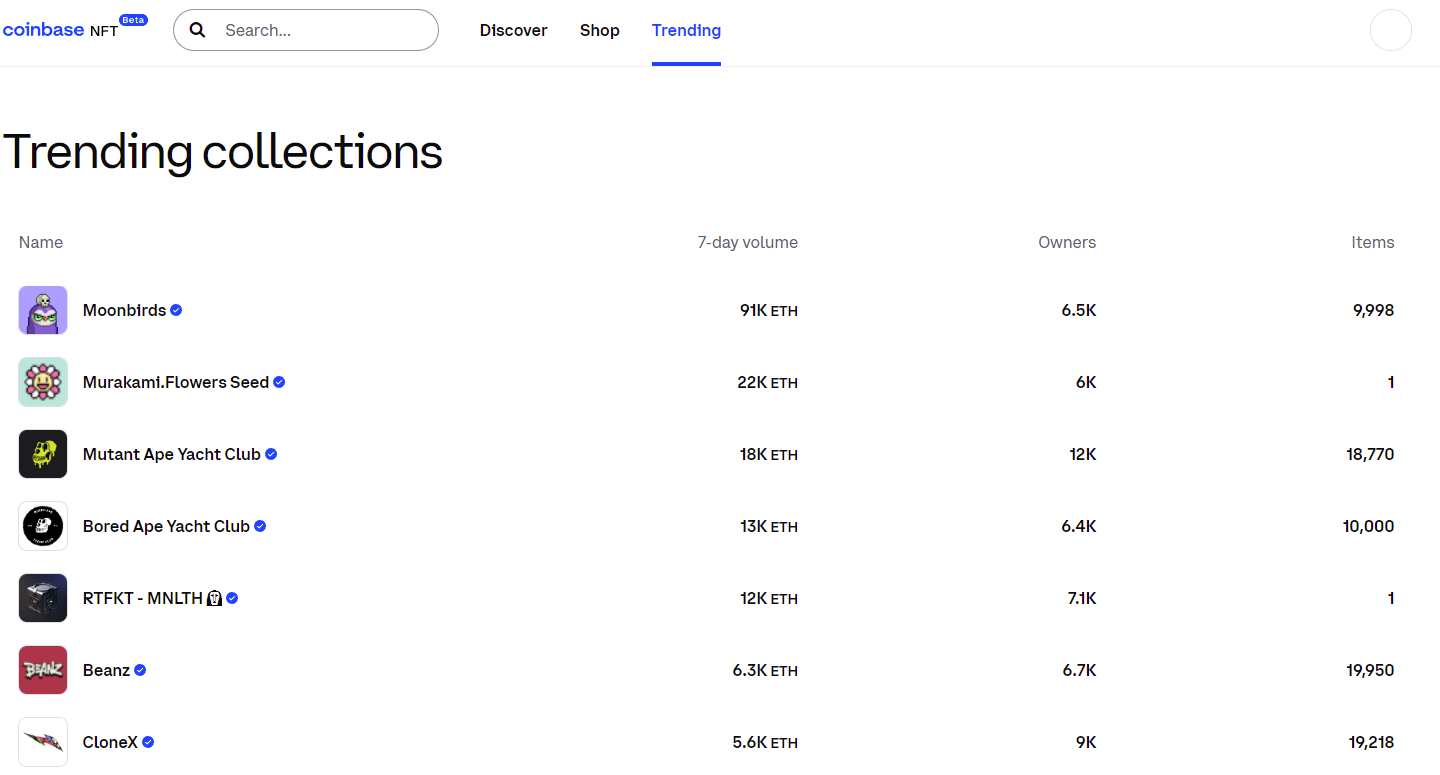Select the Trending tab
The image size is (1440, 775).
[686, 30]
